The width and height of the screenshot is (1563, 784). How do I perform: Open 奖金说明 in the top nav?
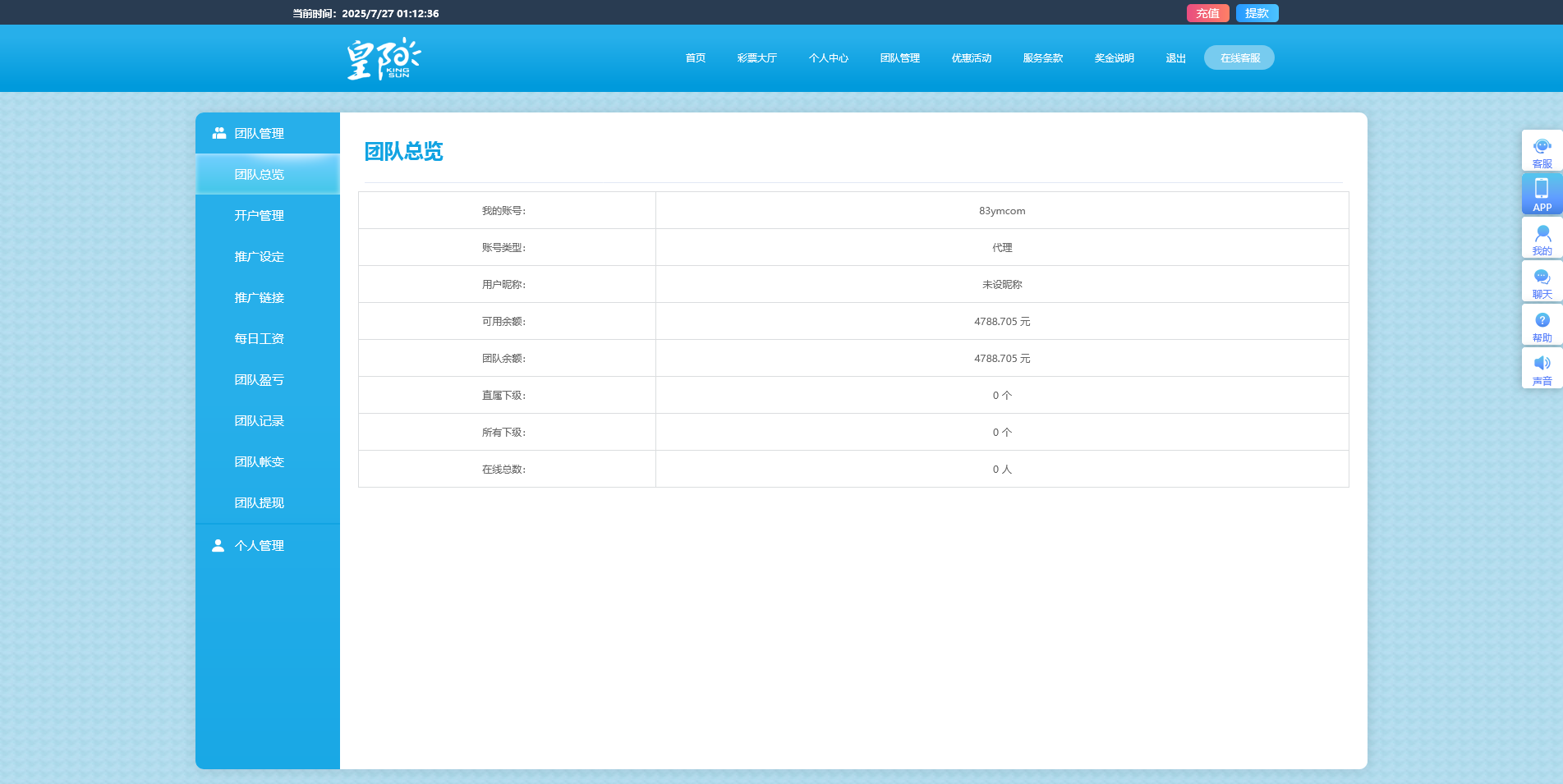tap(1114, 58)
